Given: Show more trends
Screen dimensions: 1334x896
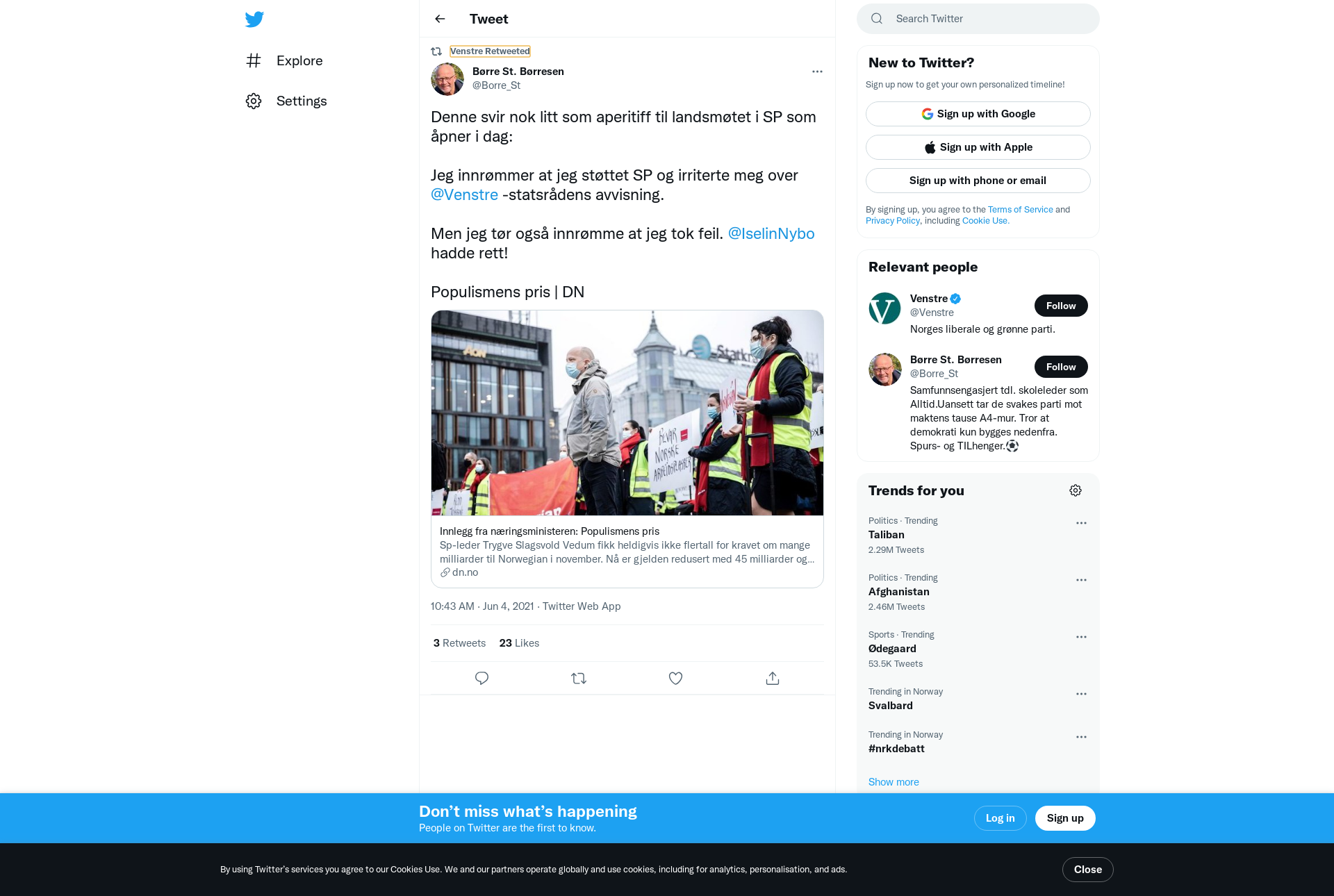Looking at the screenshot, I should click(x=894, y=782).
